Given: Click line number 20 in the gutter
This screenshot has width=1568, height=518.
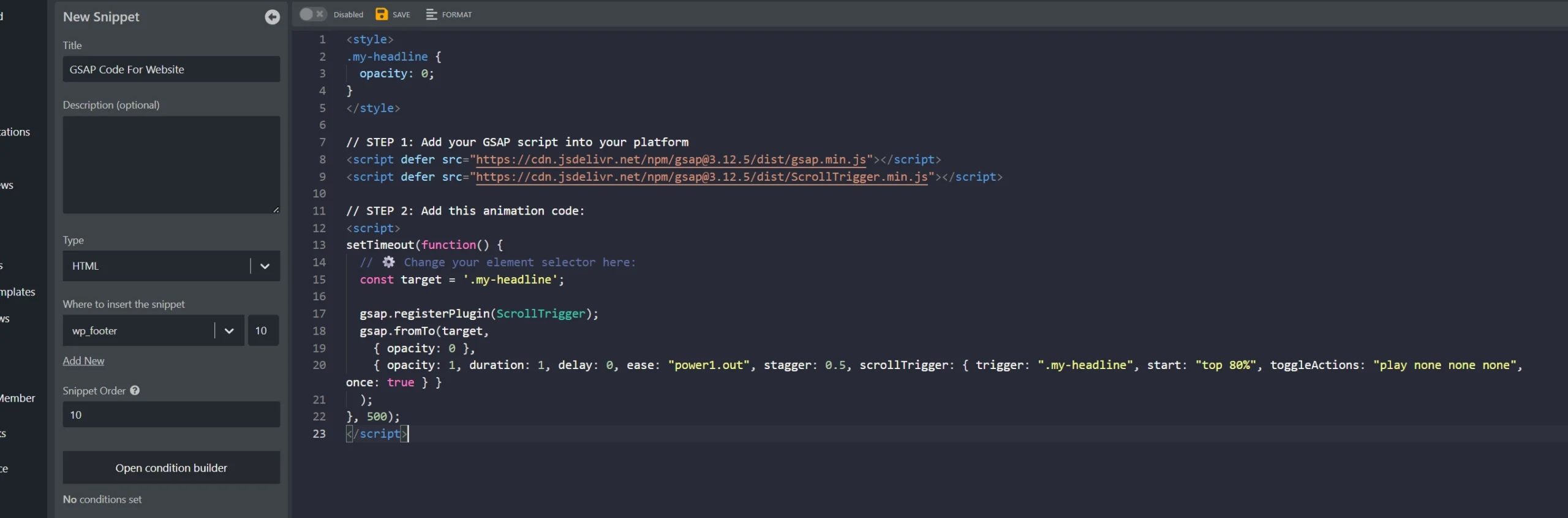Looking at the screenshot, I should [x=319, y=365].
